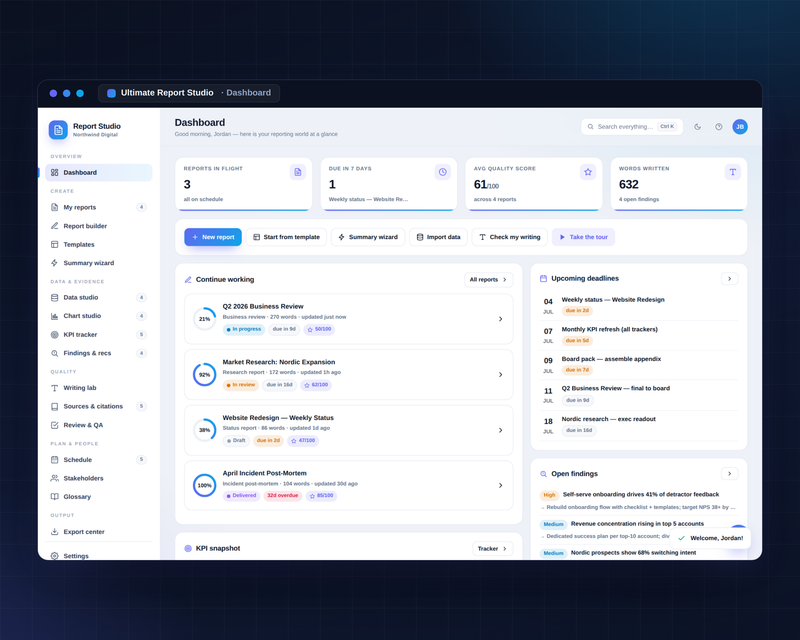Image resolution: width=800 pixels, height=640 pixels.
Task: Click Upcoming deadlines calendar icon
Action: (x=543, y=279)
